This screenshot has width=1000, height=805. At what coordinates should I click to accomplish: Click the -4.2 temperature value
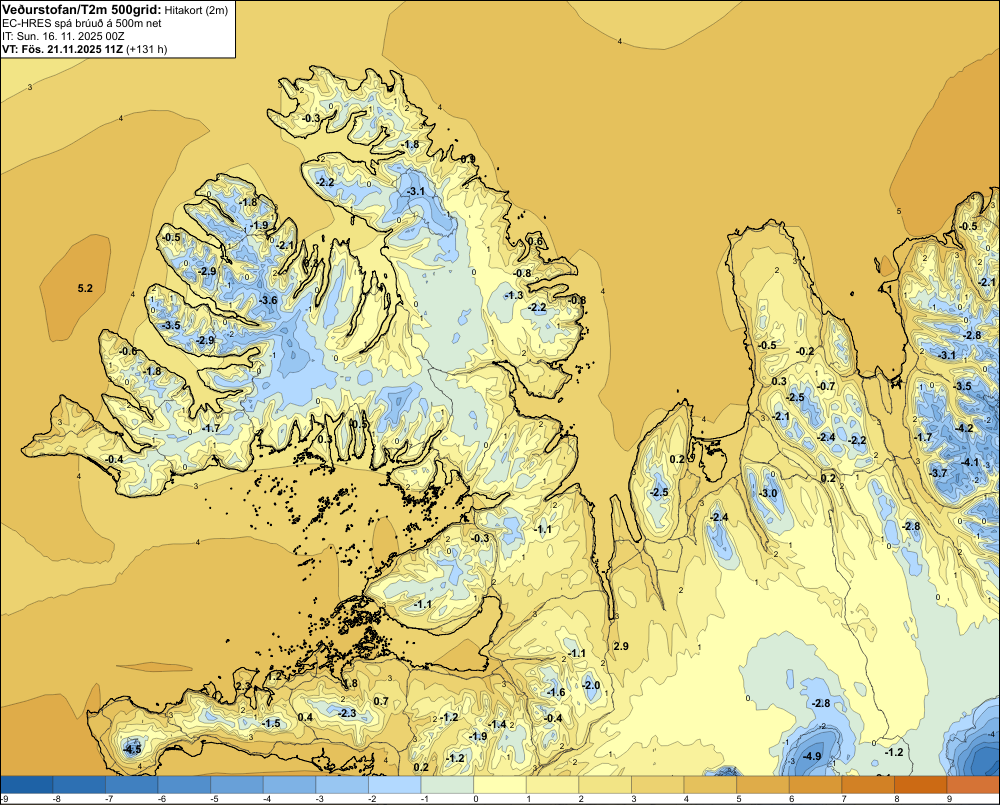click(x=964, y=428)
